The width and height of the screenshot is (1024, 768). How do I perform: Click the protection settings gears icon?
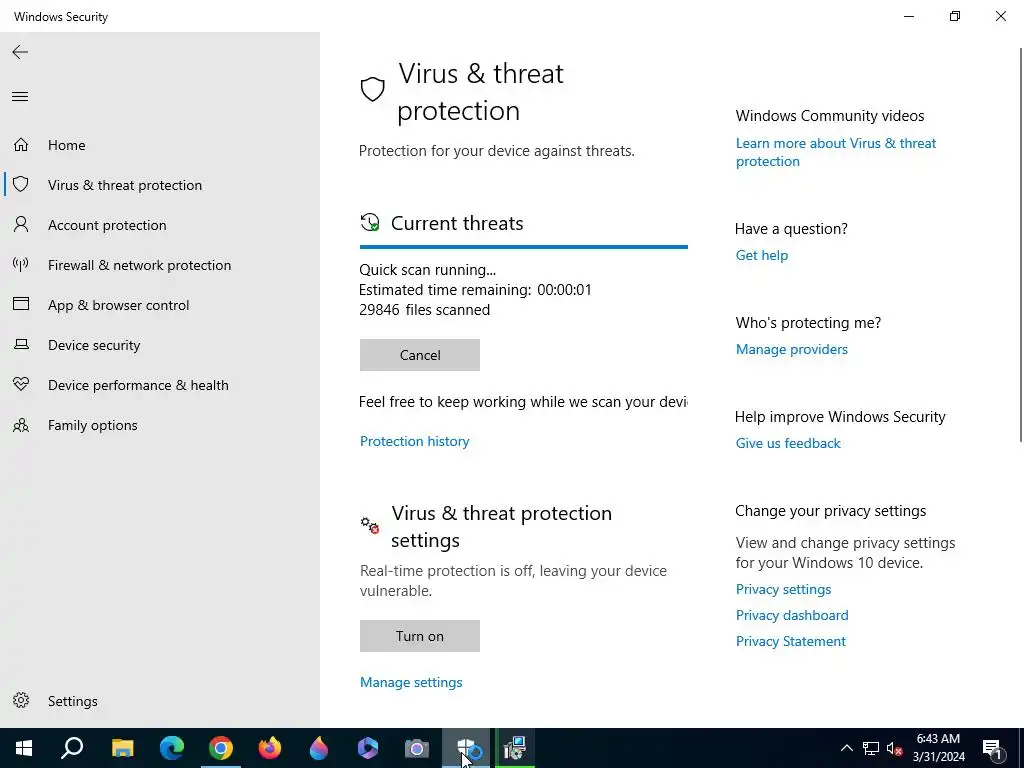370,524
